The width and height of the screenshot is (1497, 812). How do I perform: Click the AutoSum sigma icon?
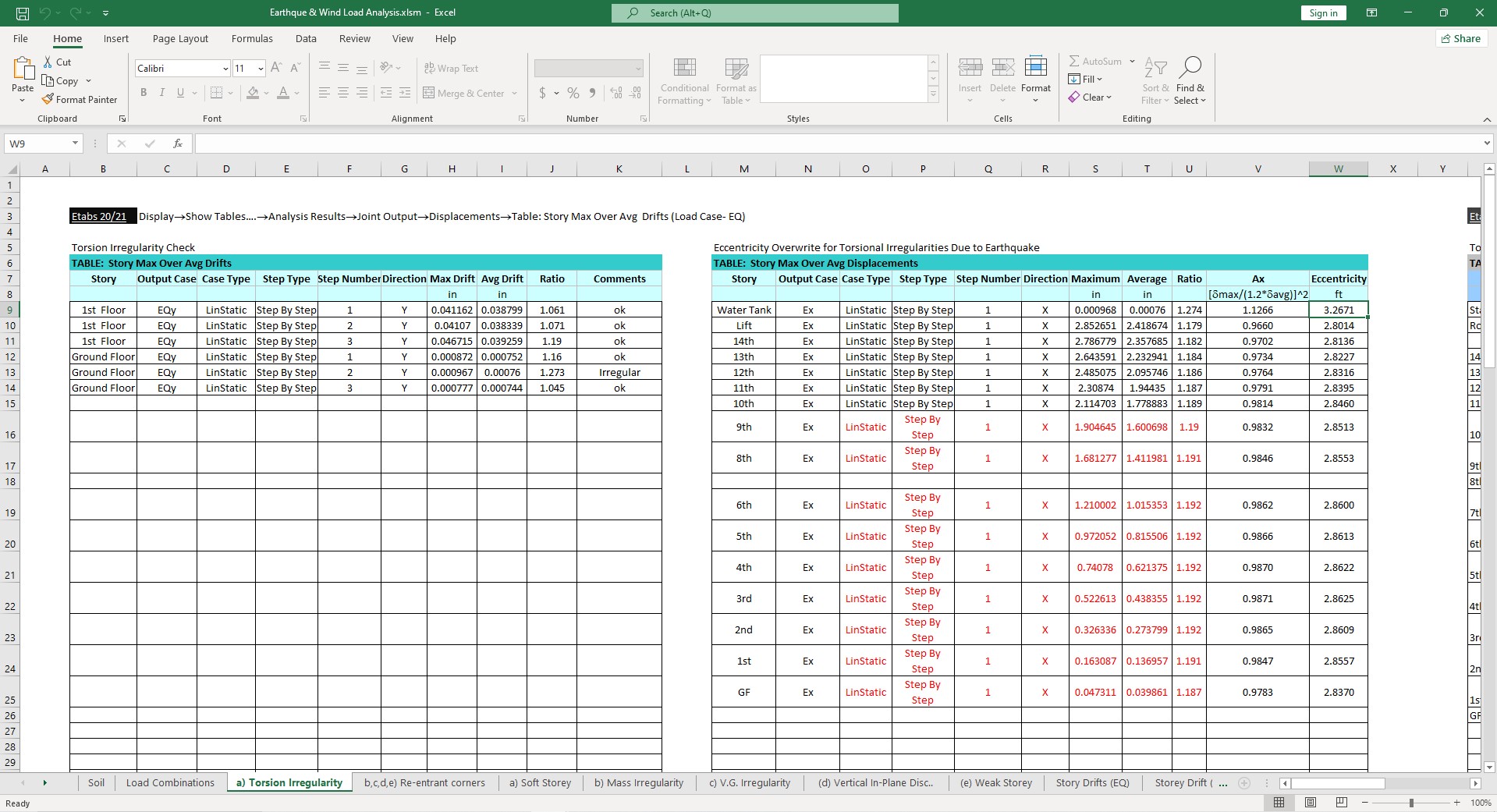tap(1074, 61)
